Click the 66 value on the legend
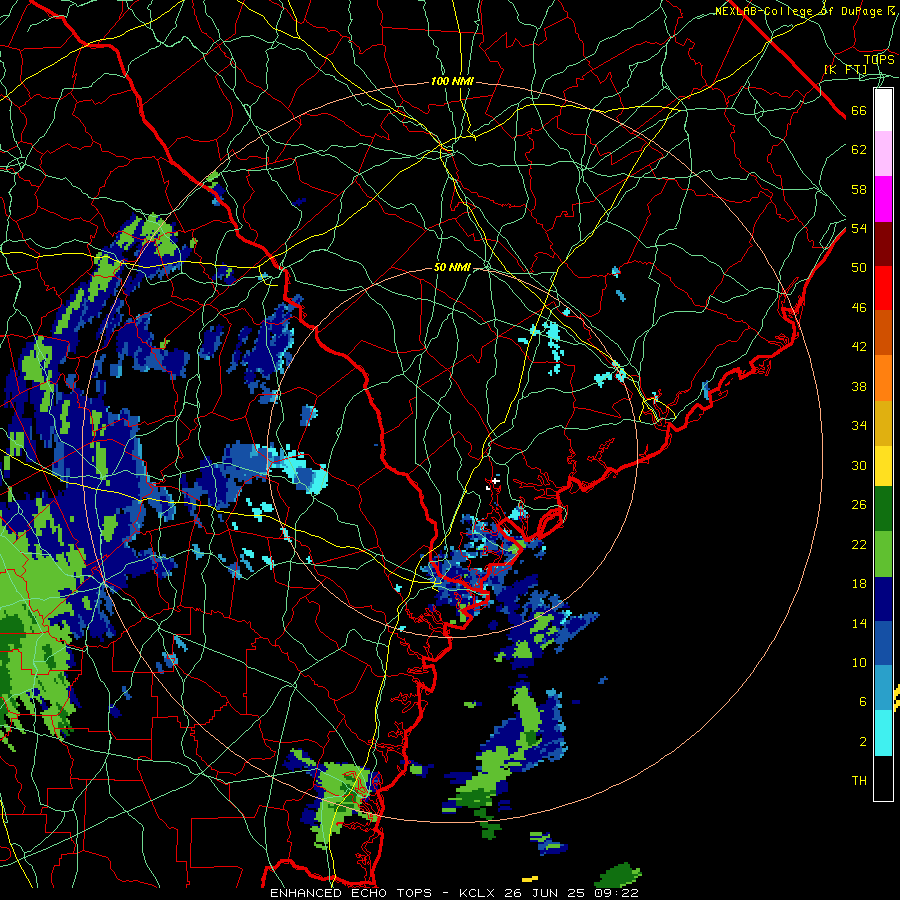Screen dimensions: 900x900 tap(859, 110)
